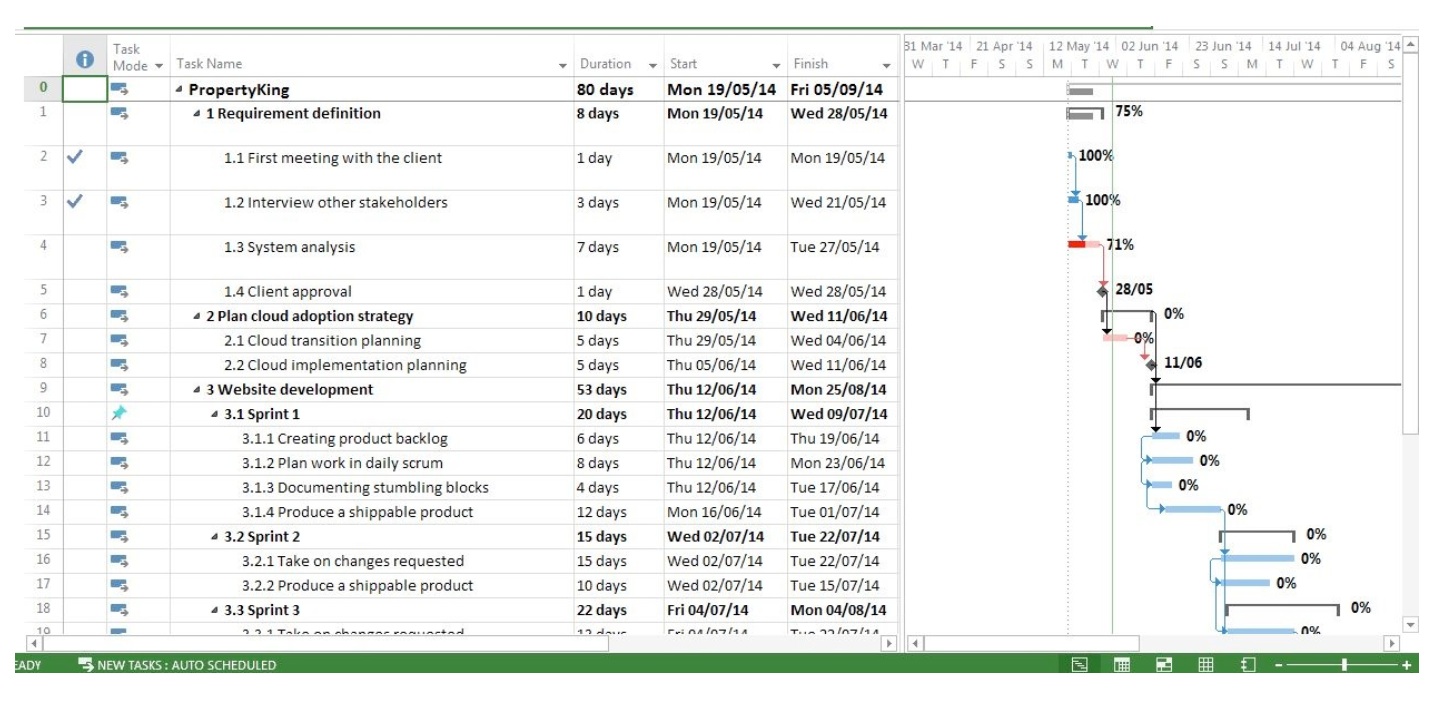Open the Duration column filter dropdown

coord(652,66)
